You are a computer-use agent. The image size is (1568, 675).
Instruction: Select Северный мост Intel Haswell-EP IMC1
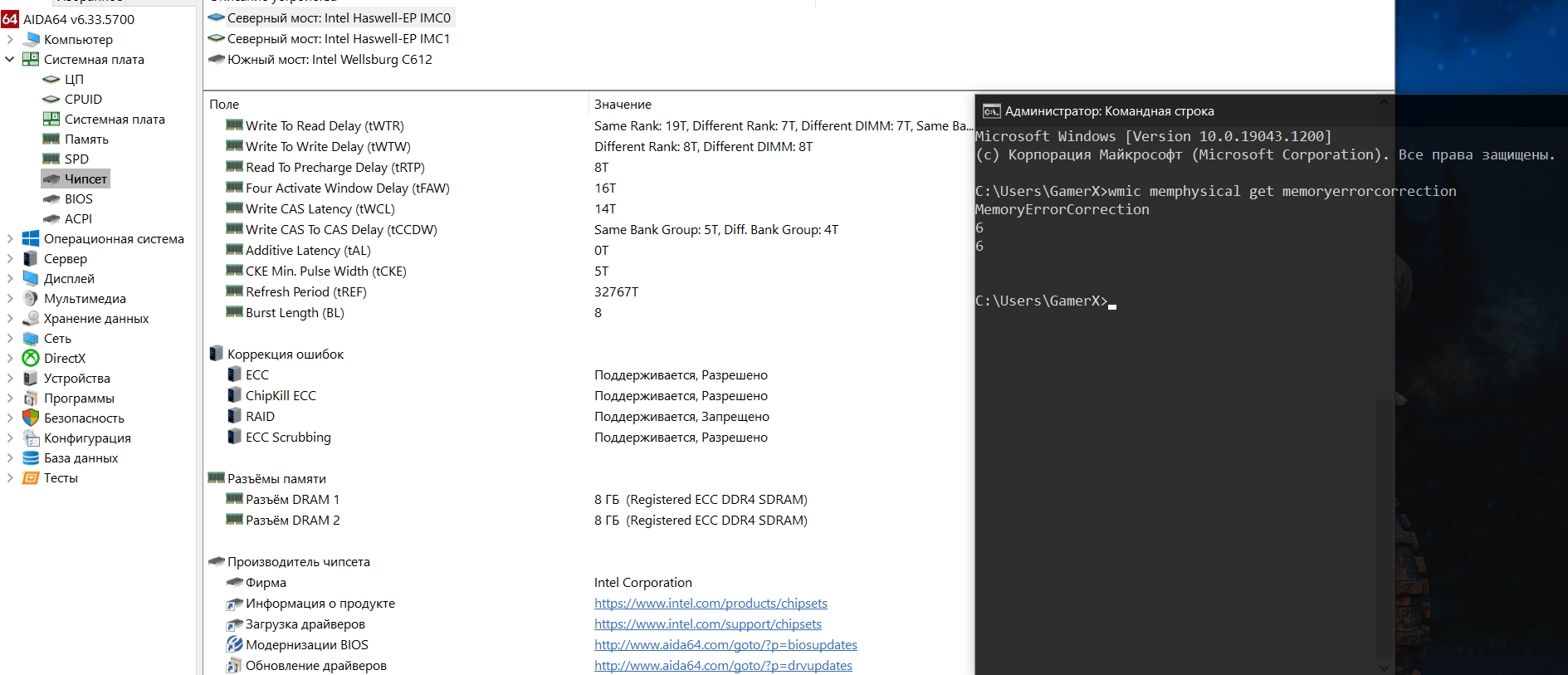coord(330,38)
